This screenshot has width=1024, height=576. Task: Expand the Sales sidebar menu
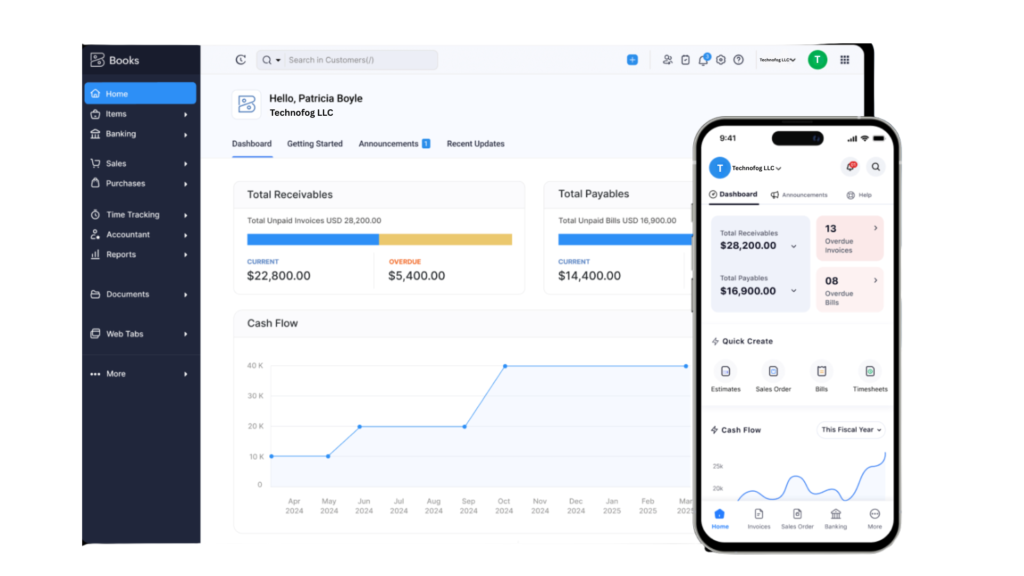140,163
